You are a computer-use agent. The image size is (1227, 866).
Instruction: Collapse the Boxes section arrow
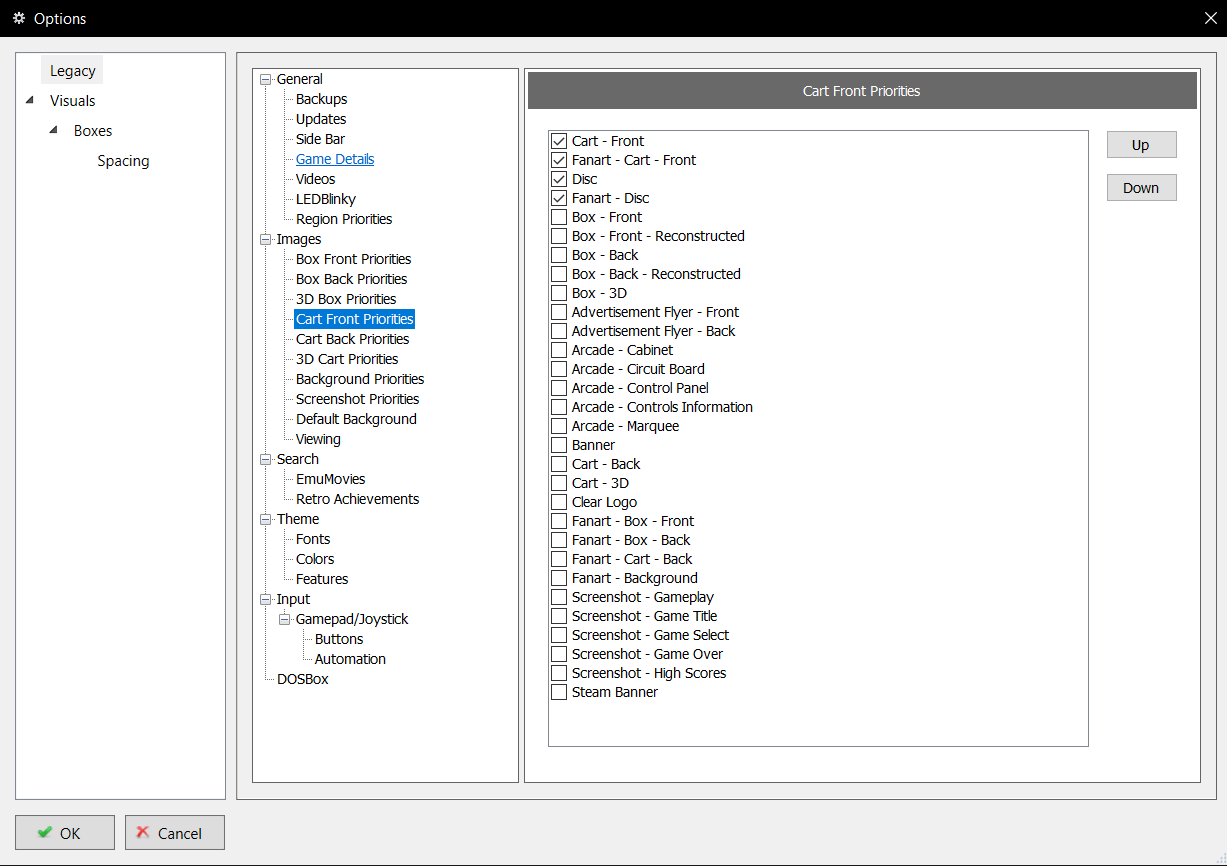(x=53, y=130)
